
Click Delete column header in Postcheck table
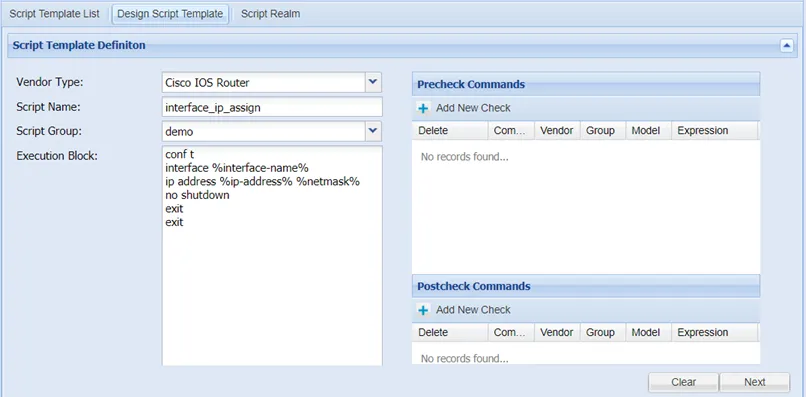[450, 332]
